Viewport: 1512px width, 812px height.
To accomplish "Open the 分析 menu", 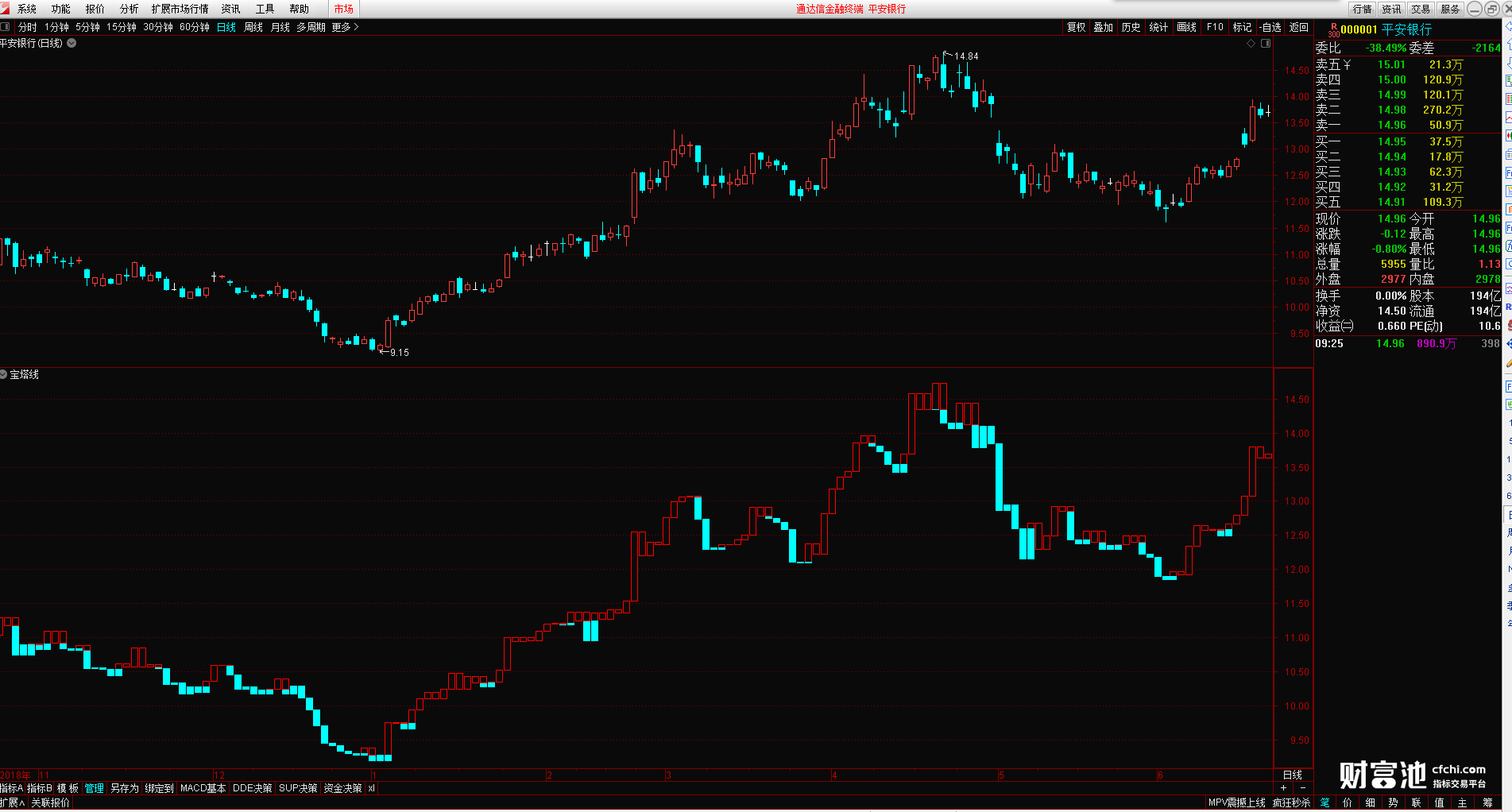I will click(x=129, y=9).
